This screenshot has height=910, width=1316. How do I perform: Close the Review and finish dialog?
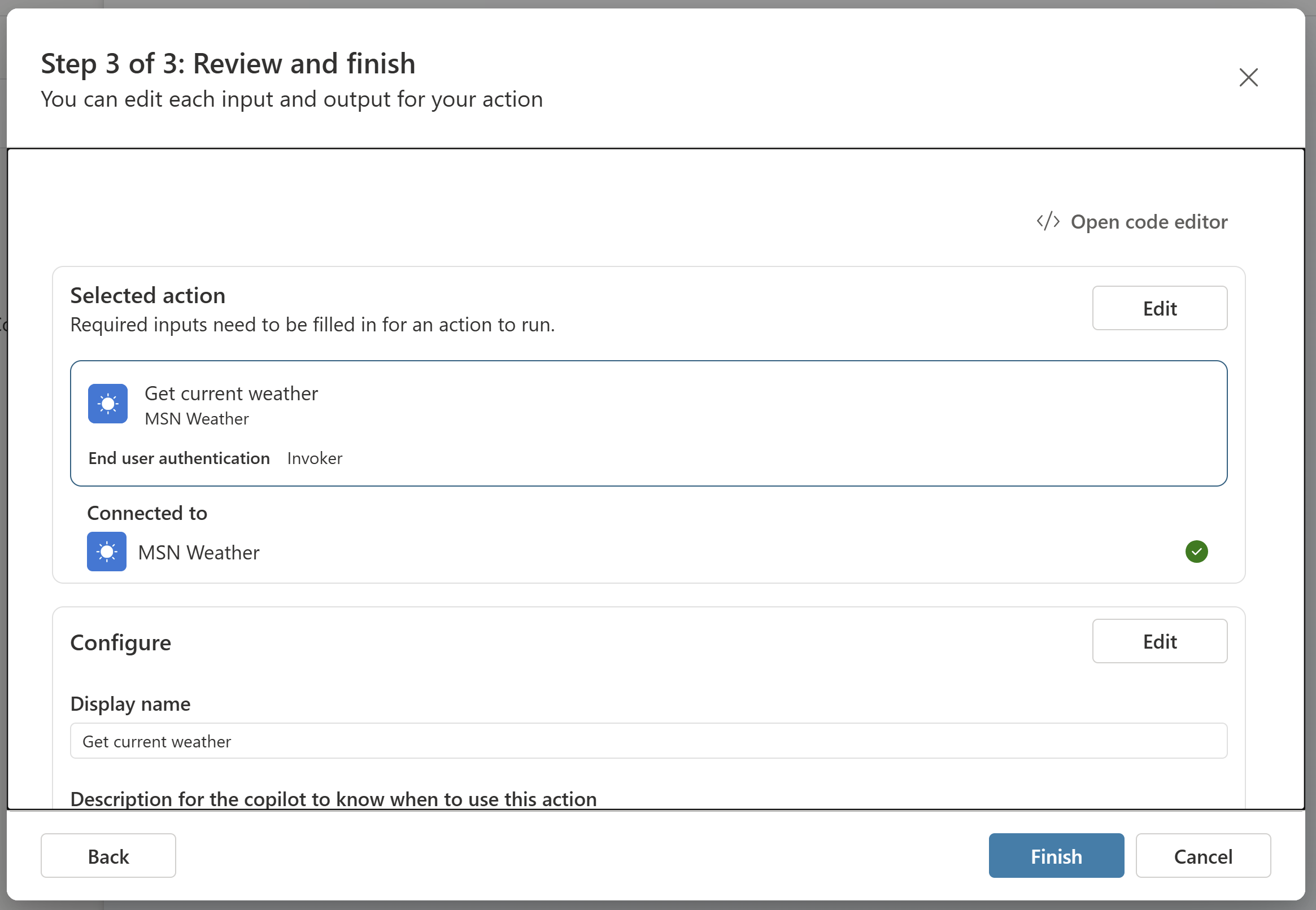point(1248,77)
